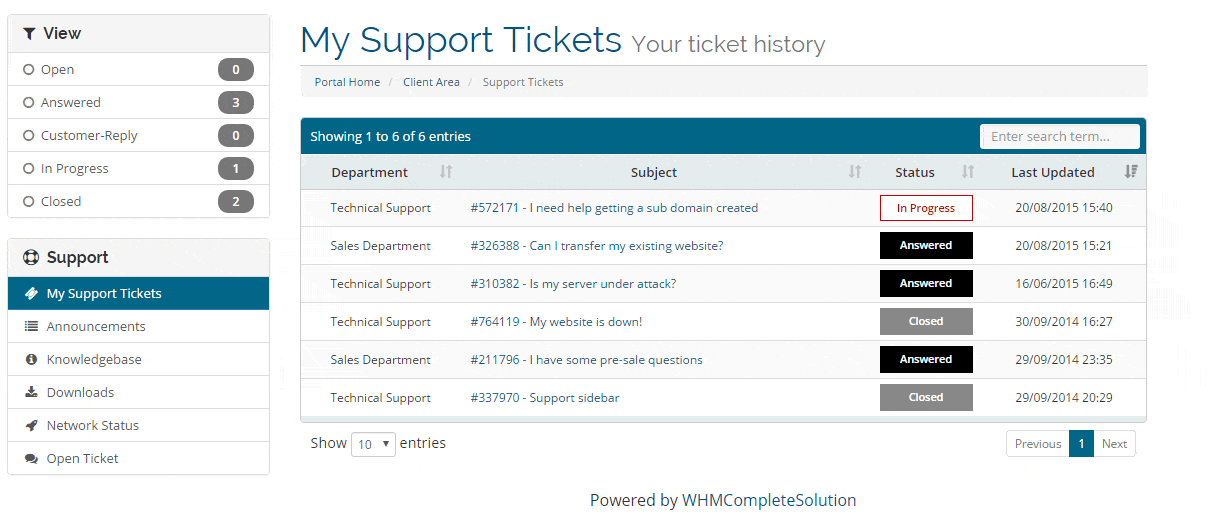Screen dimensions: 1210x528
Task: Click the Network Status rocket icon
Action: tap(31, 426)
